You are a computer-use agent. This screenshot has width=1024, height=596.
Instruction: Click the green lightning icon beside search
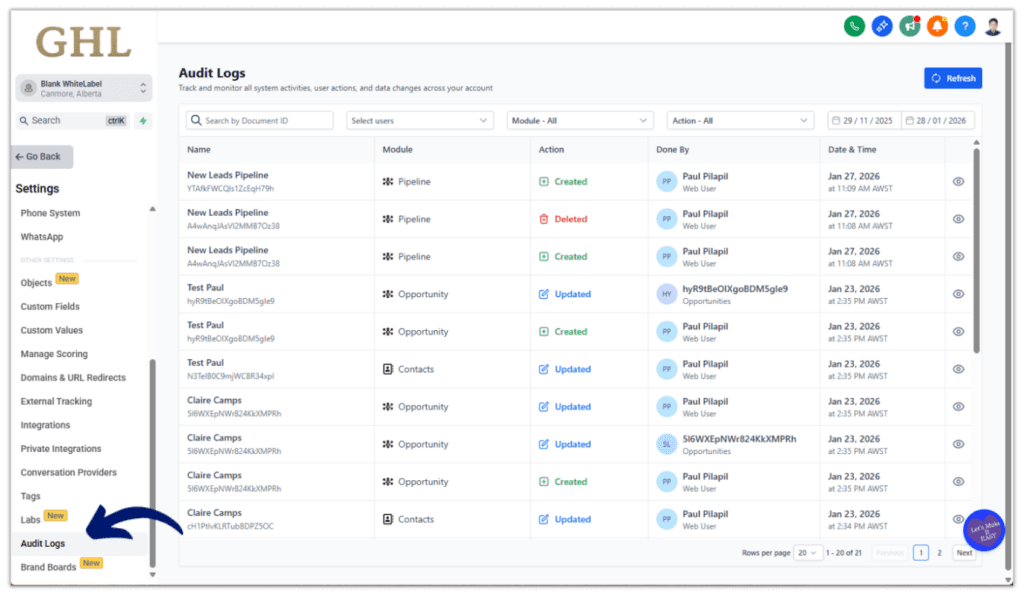143,119
